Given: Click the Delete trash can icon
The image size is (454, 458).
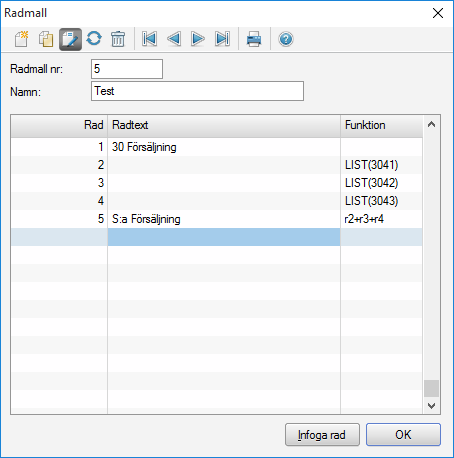Looking at the screenshot, I should click(x=118, y=39).
